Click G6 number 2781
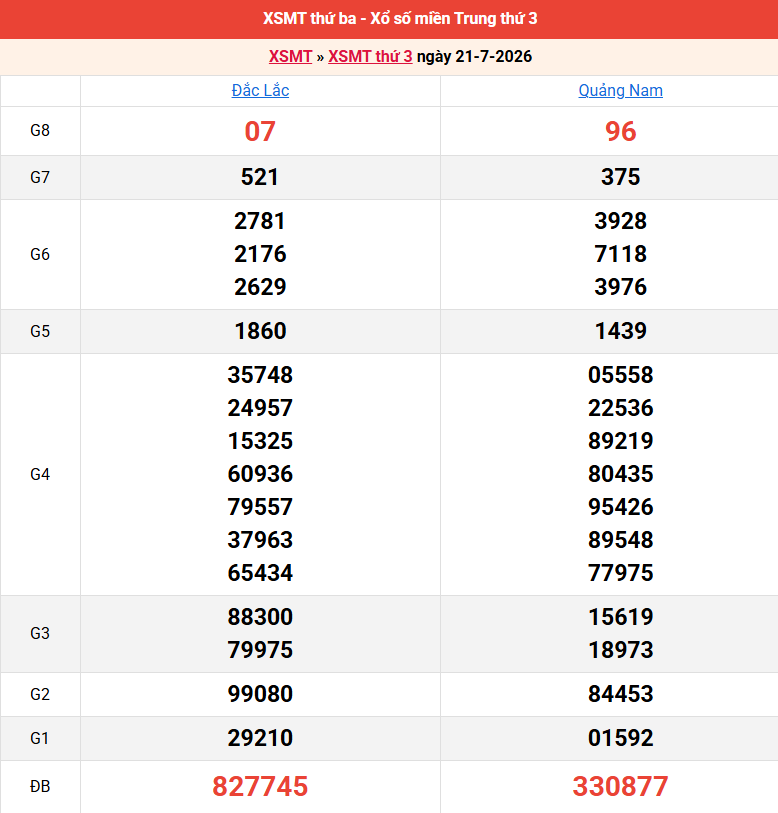This screenshot has height=813, width=778. [259, 221]
